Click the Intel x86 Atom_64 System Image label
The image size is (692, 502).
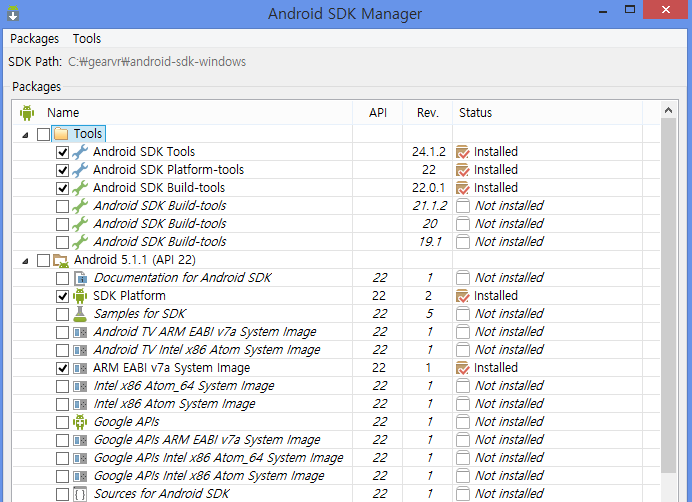pos(184,386)
